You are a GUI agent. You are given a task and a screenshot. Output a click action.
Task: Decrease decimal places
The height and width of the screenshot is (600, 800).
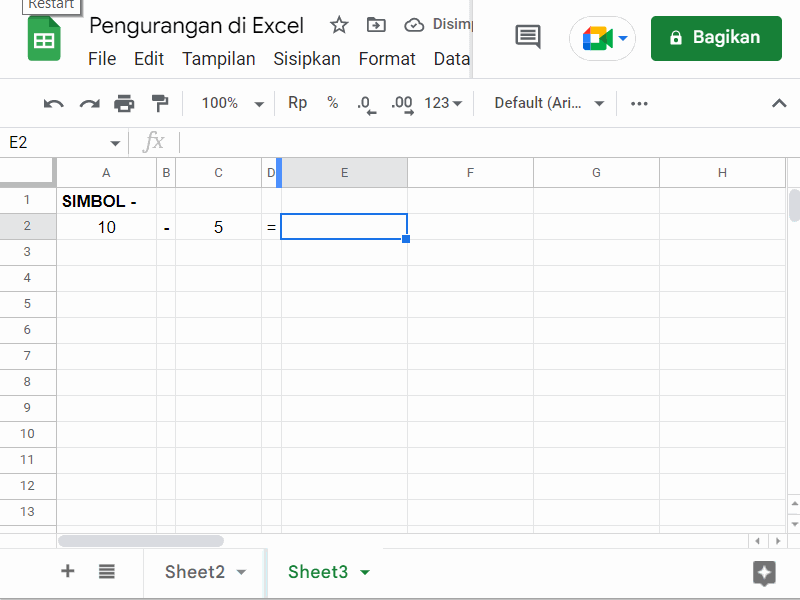(366, 104)
